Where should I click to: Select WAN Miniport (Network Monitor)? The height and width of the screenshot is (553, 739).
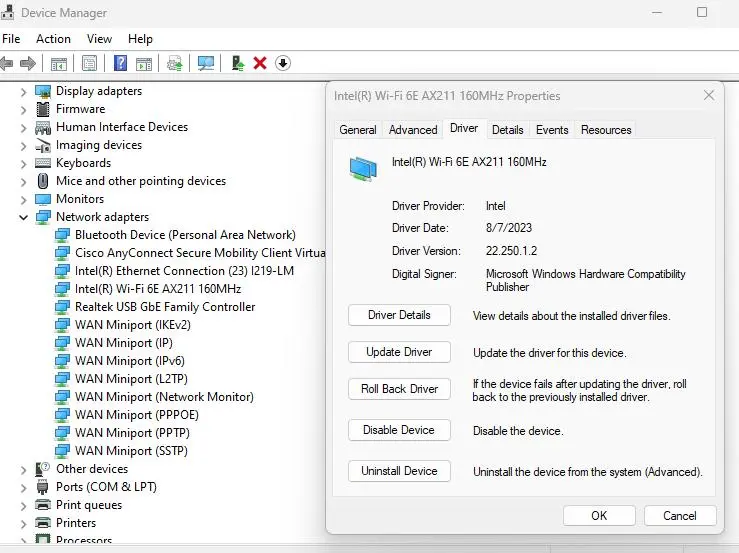click(164, 397)
